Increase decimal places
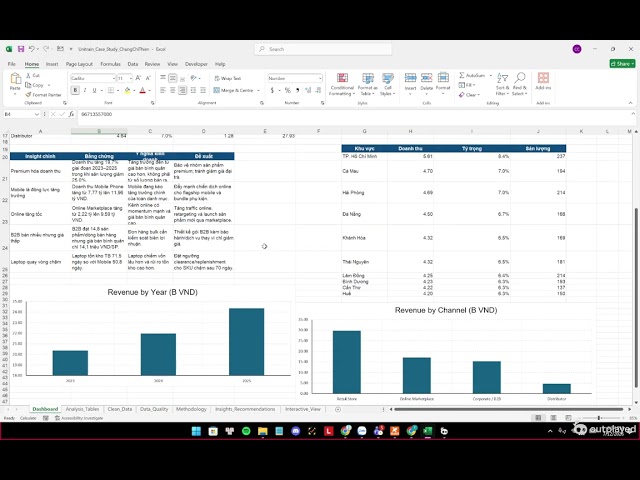 [308, 90]
